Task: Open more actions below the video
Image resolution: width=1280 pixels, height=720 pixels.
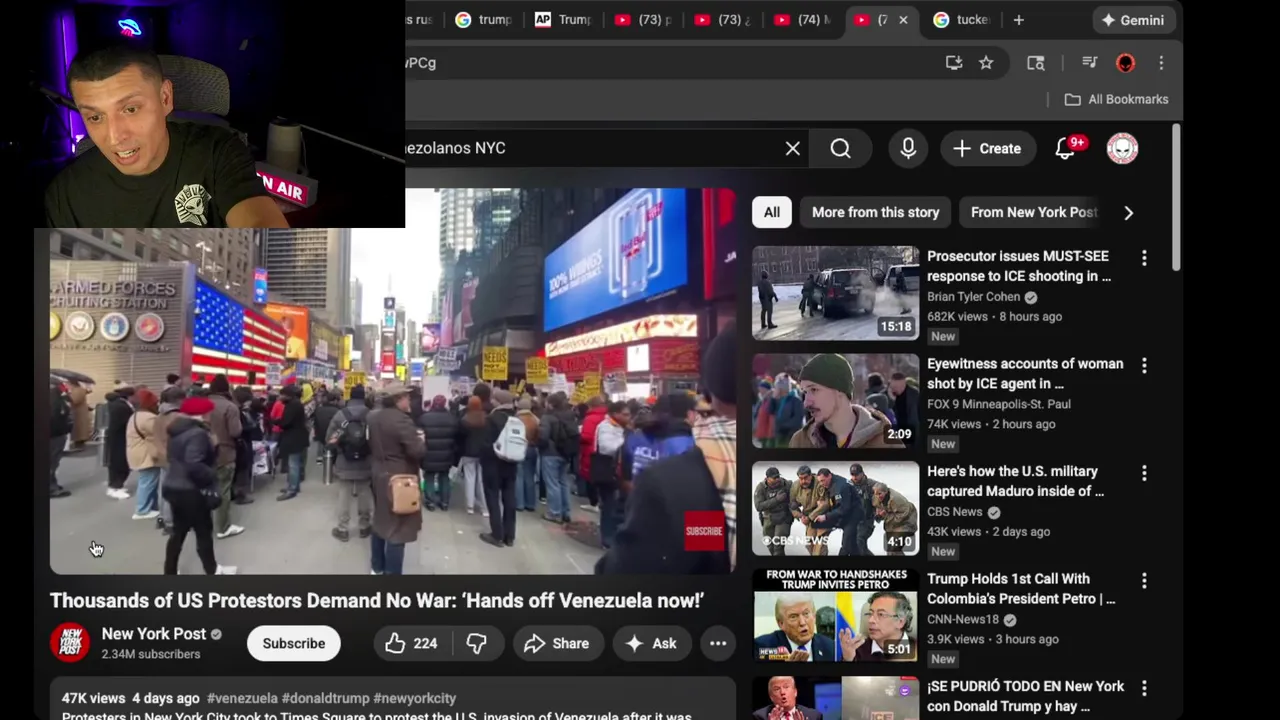Action: (x=718, y=643)
